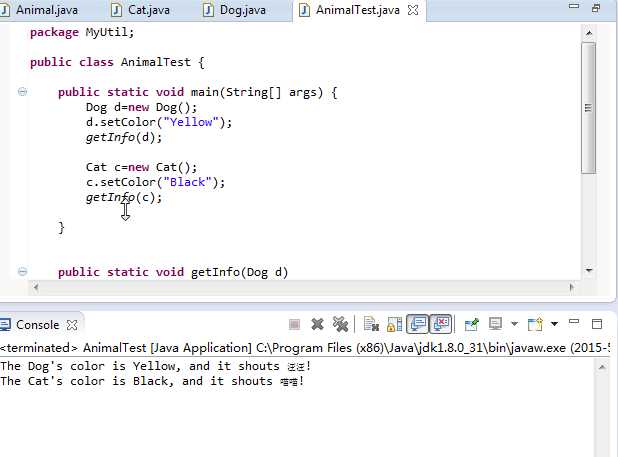This screenshot has height=457, width=618.
Task: Click the "Black" string literal
Action: (187, 182)
